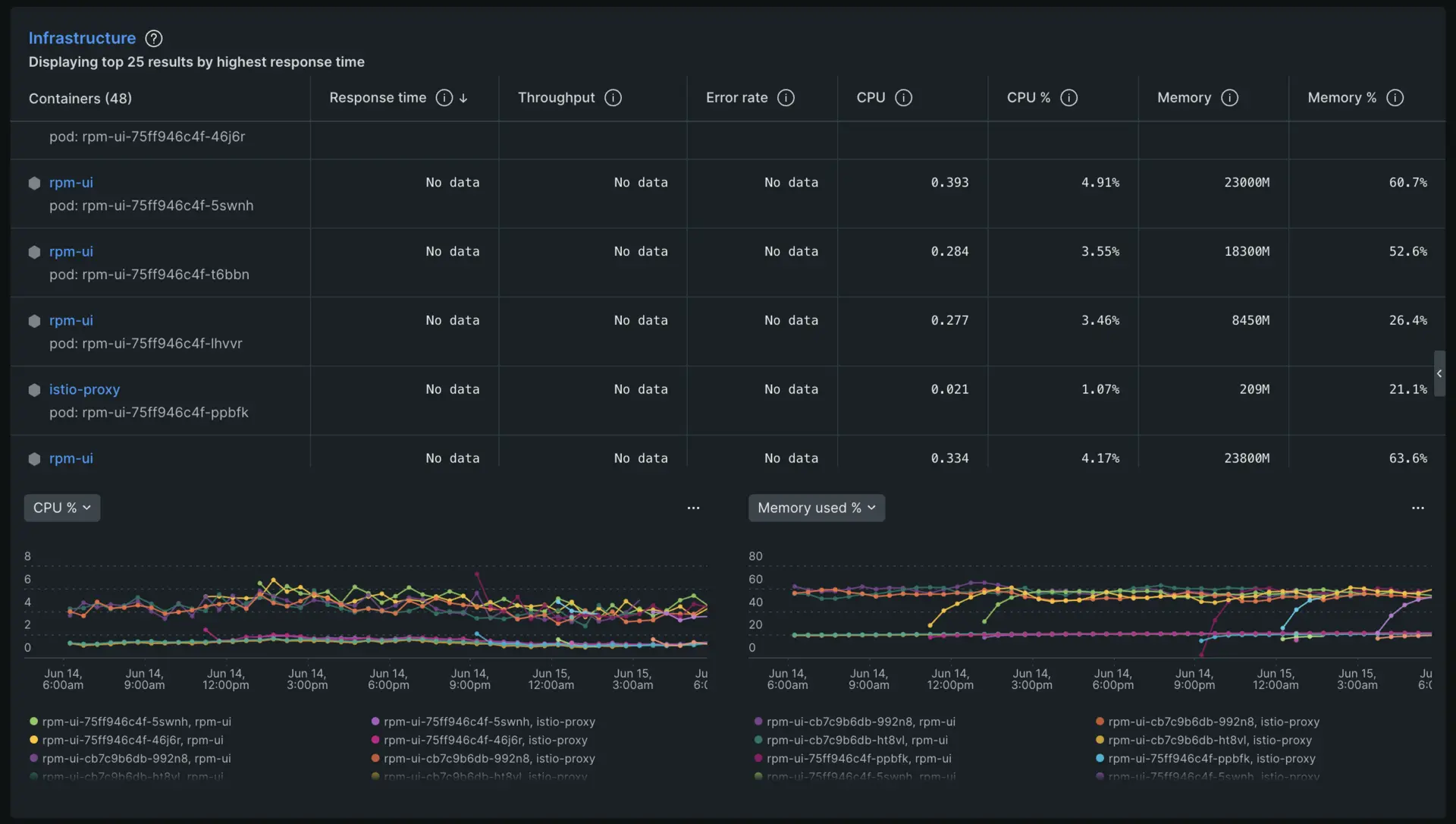Screen dimensions: 1456x824
Task: Toggle sort arrow on Response time column
Action: click(463, 98)
